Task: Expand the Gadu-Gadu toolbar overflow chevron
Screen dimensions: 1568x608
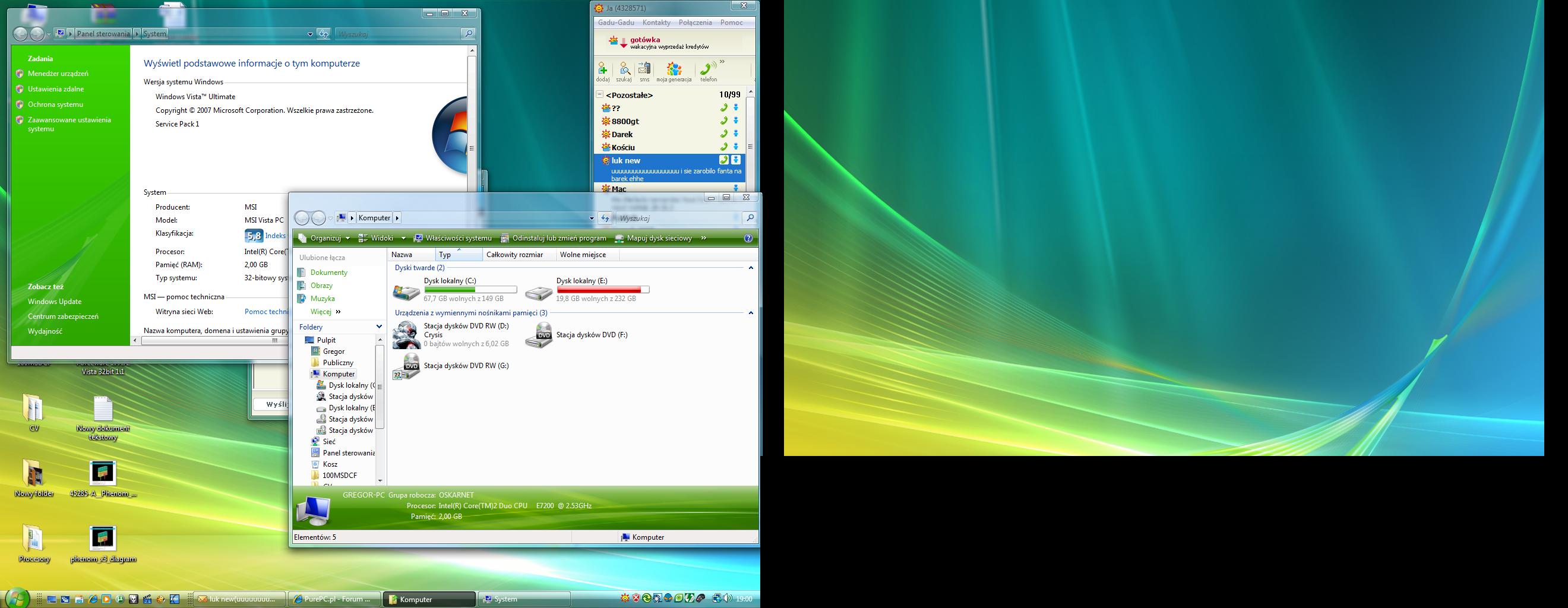Action: pyautogui.click(x=722, y=62)
